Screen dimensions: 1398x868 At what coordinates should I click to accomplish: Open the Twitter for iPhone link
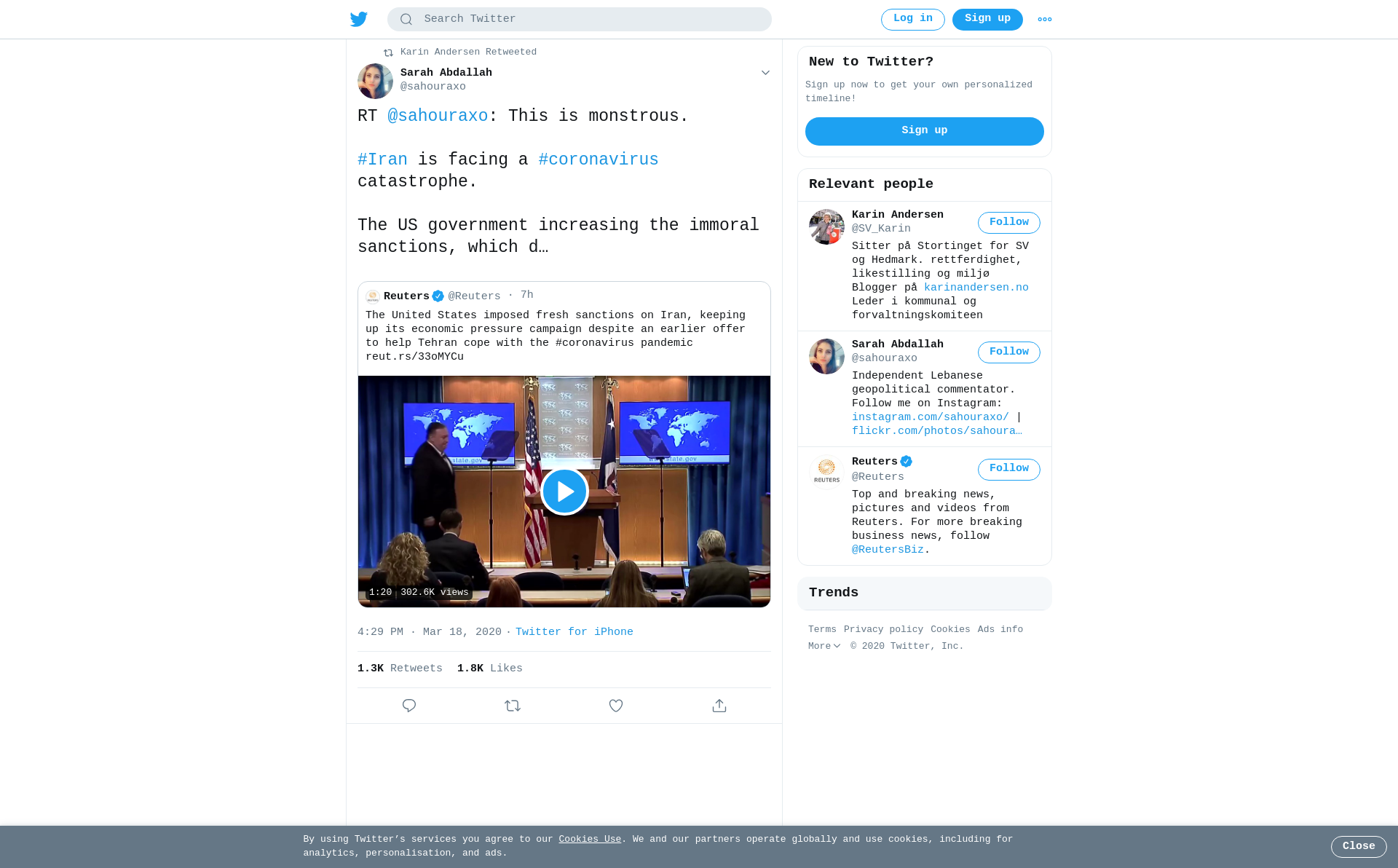(574, 632)
